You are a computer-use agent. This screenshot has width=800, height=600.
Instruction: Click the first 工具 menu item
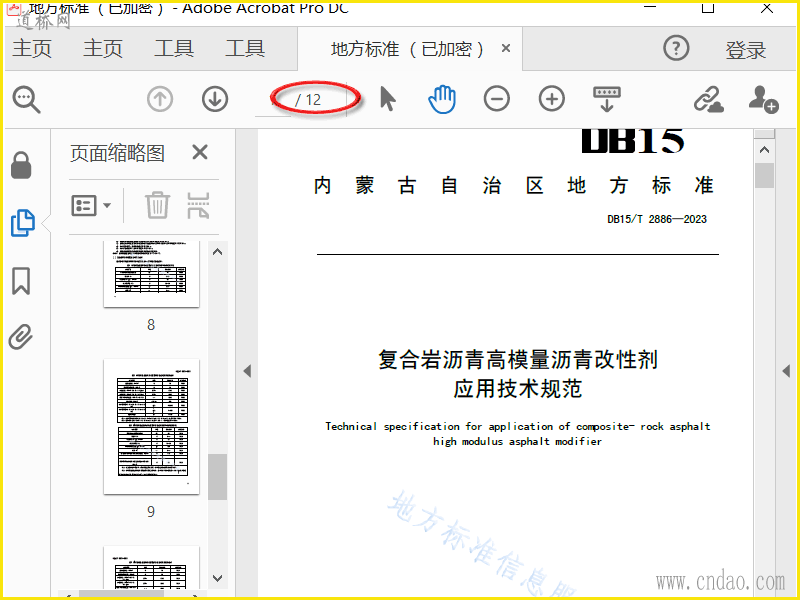(174, 48)
